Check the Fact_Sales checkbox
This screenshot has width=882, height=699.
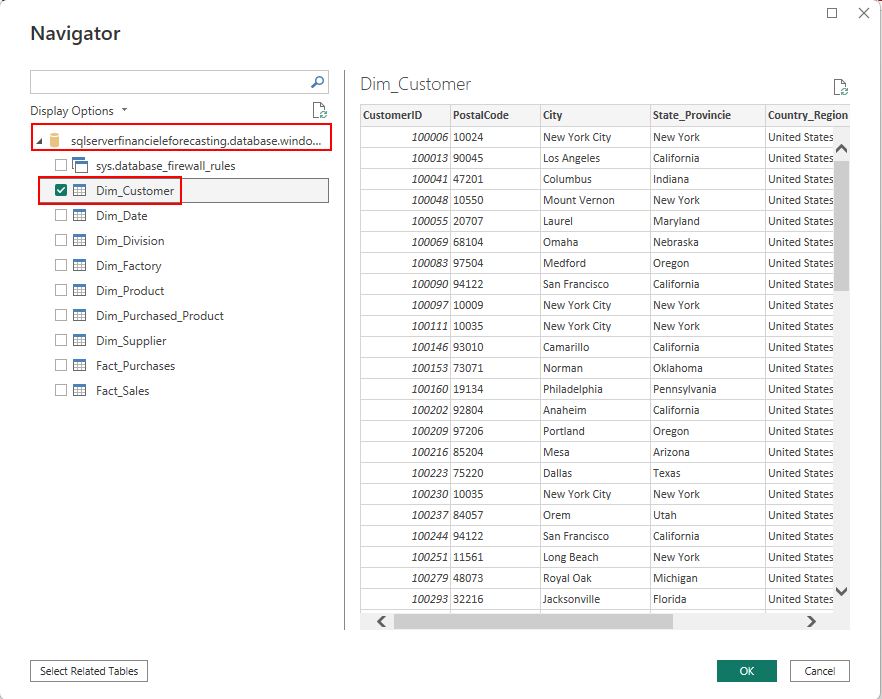click(x=61, y=390)
